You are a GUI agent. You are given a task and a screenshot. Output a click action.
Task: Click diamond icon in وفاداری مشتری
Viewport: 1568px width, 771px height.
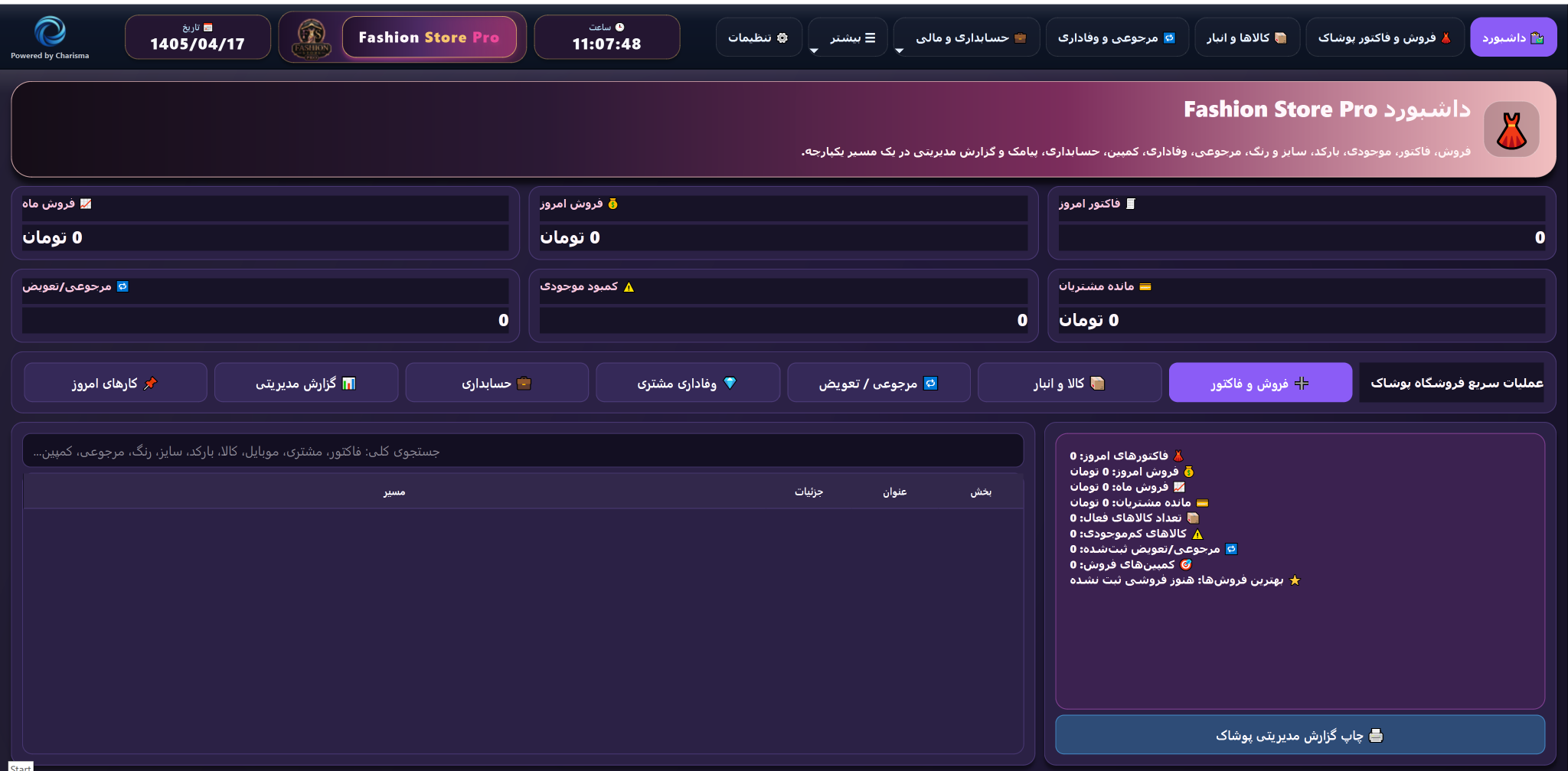coord(730,383)
